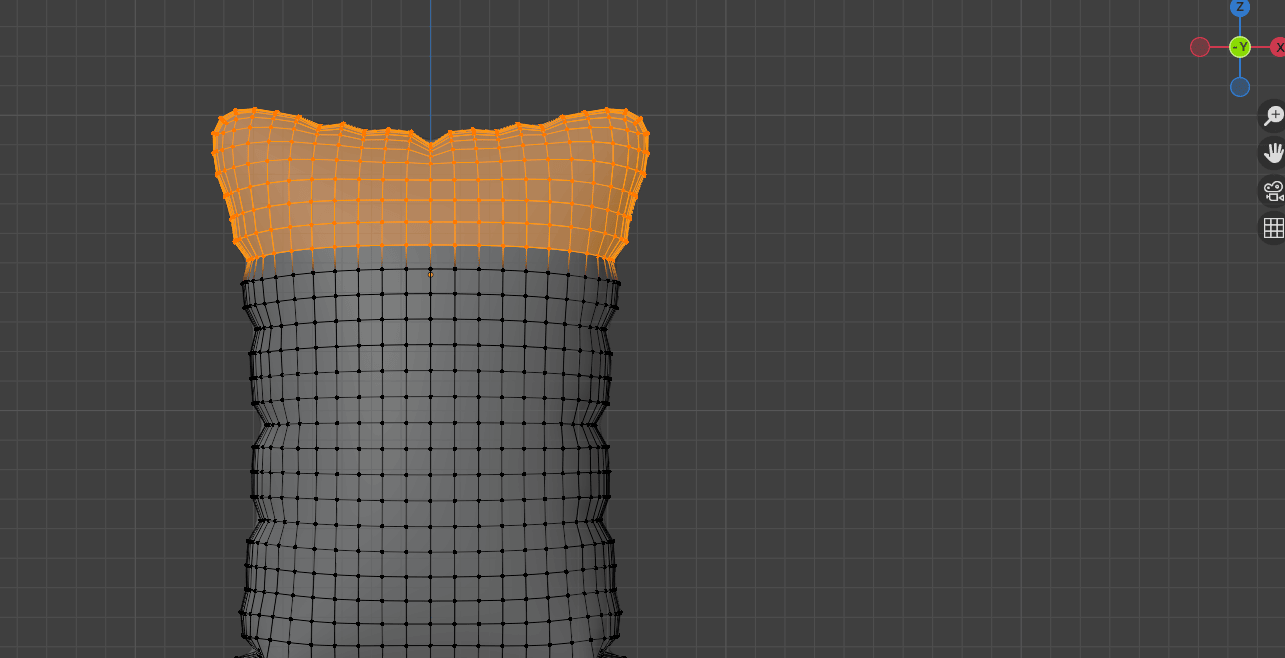Image resolution: width=1285 pixels, height=658 pixels.
Task: Click the red X axis gizmo handle
Action: (1278, 47)
